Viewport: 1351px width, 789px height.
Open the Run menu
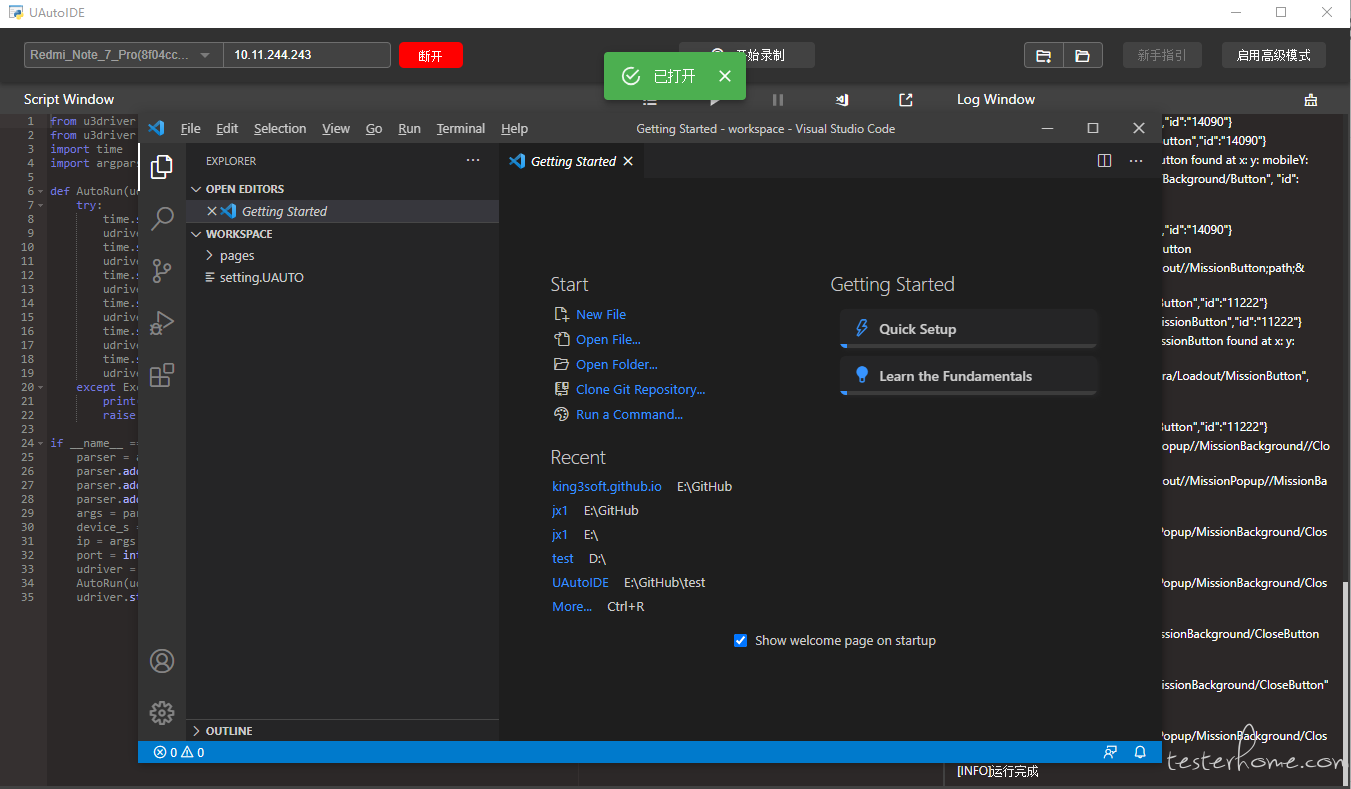click(x=409, y=128)
